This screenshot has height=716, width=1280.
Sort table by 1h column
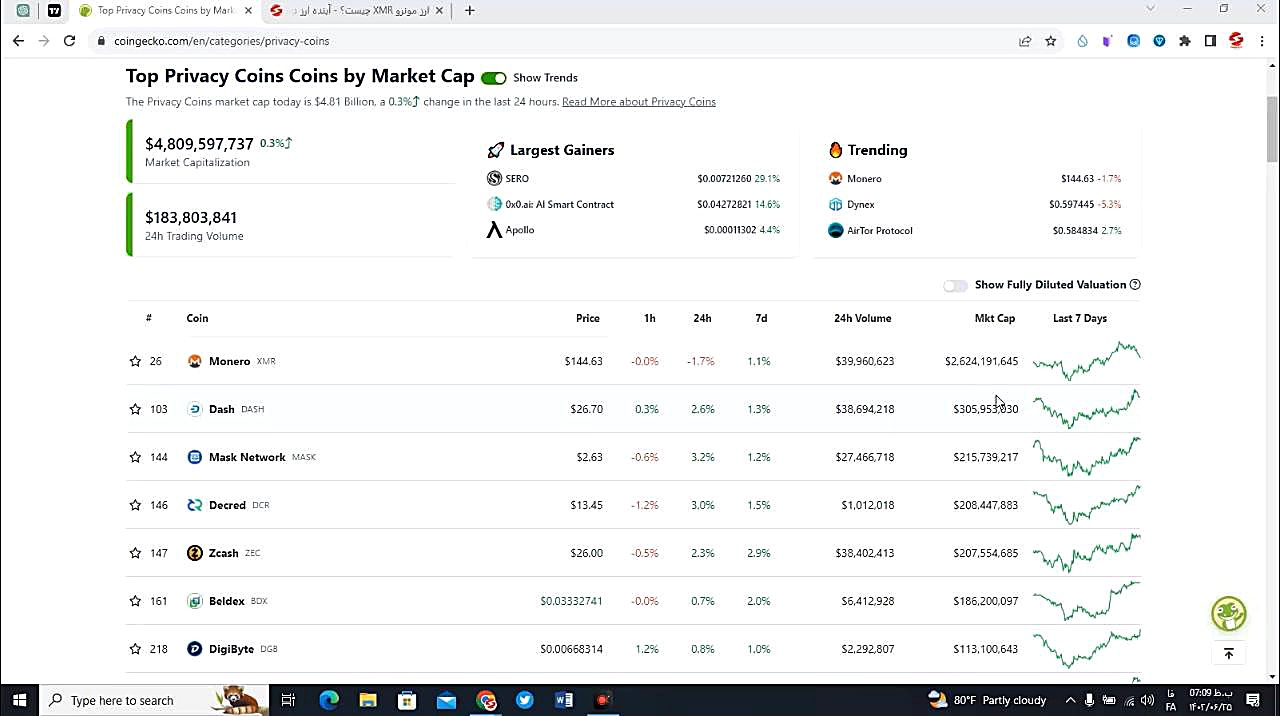tap(650, 318)
